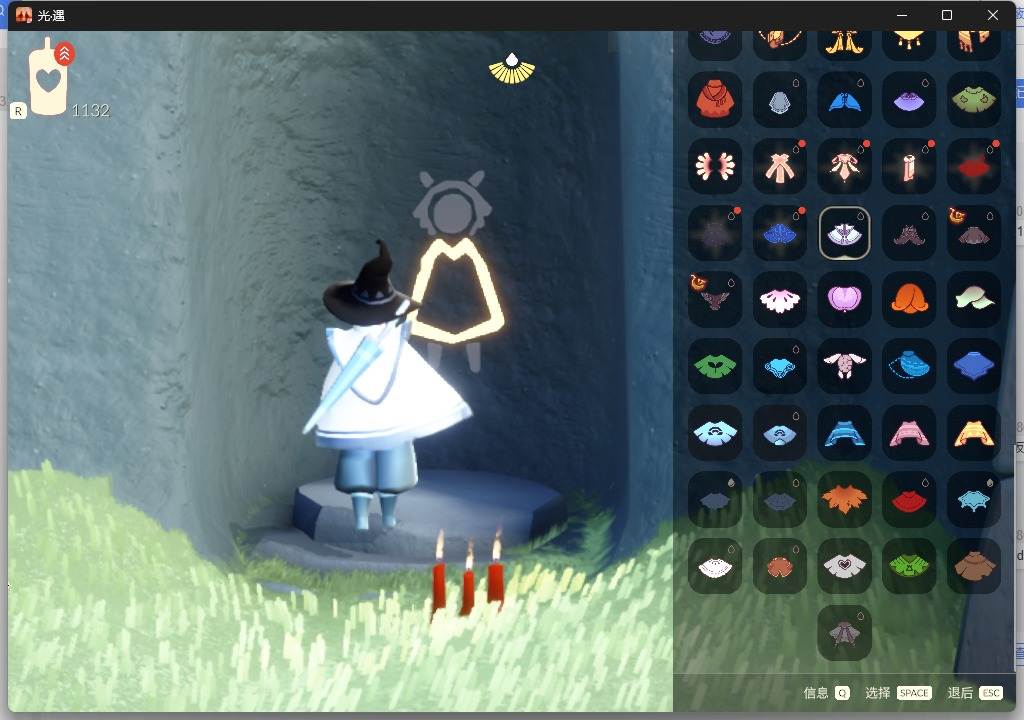Choose the pink striped cape
1024x720 pixels.
click(x=909, y=433)
